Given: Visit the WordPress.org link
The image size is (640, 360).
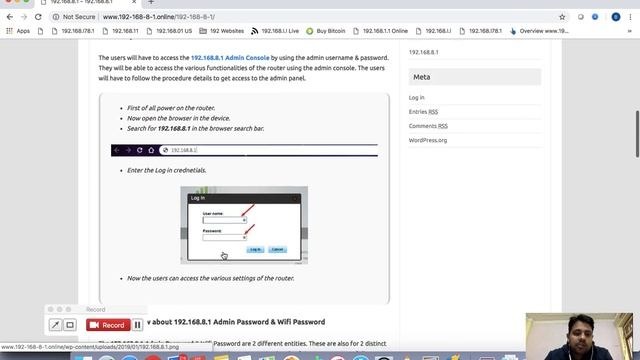Looking at the screenshot, I should [x=428, y=140].
